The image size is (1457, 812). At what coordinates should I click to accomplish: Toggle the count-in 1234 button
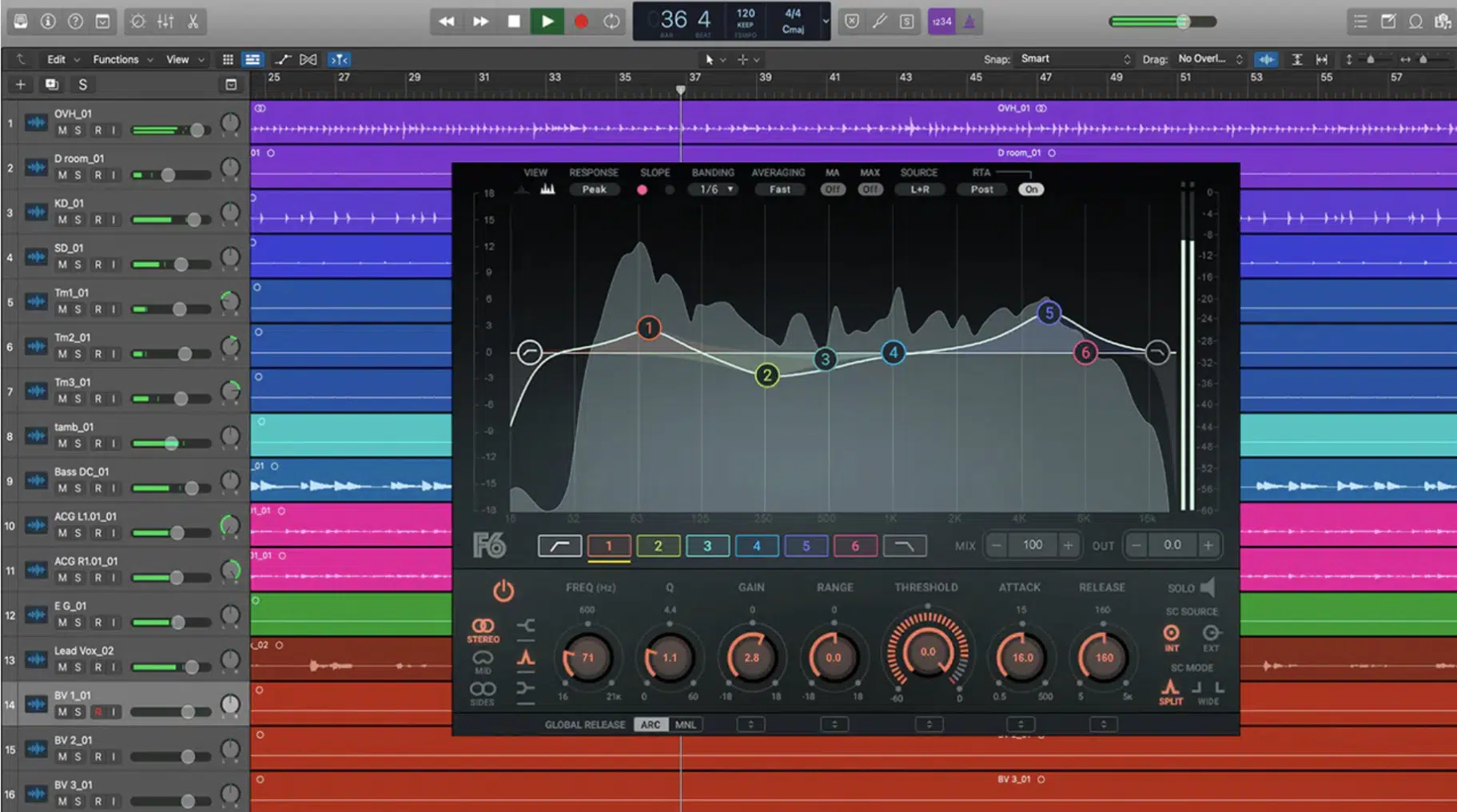click(941, 22)
